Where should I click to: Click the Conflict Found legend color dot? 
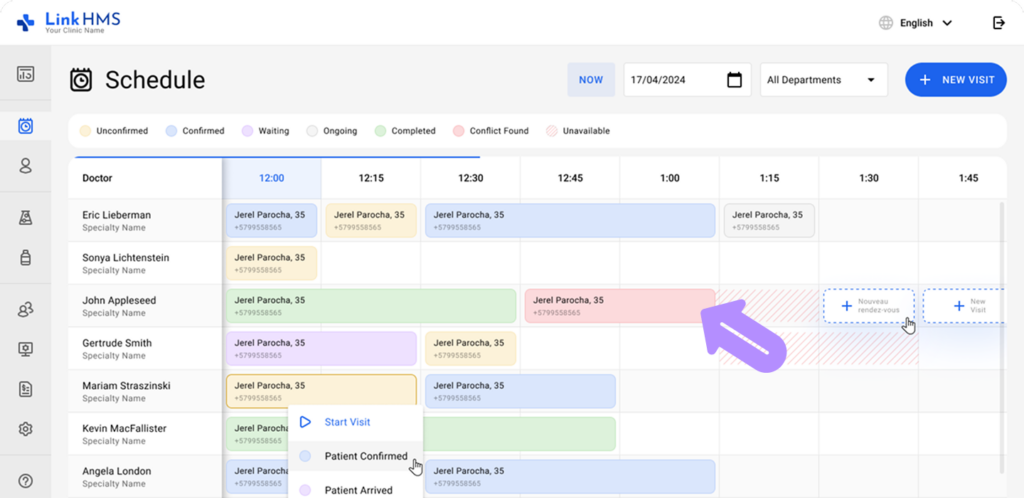coord(458,131)
